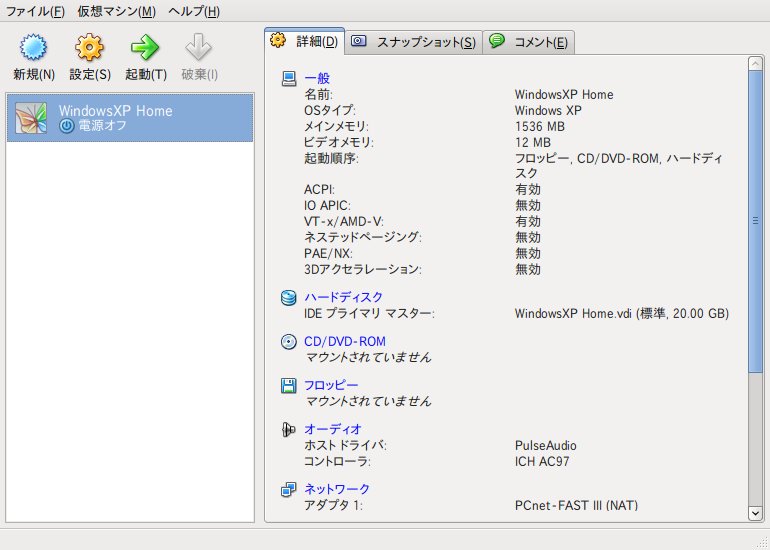Open the ハードディスク settings link
This screenshot has height=550, width=770.
343,297
